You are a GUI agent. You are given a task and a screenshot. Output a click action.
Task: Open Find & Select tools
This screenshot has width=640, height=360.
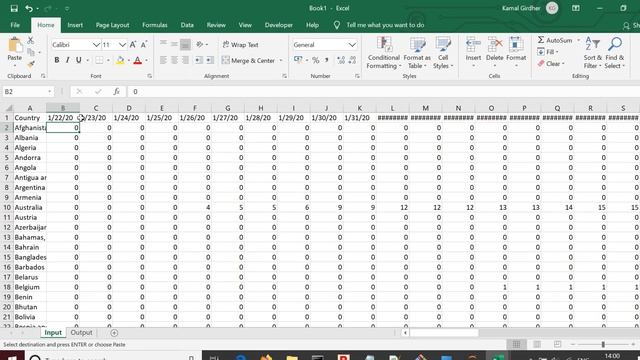tap(614, 53)
